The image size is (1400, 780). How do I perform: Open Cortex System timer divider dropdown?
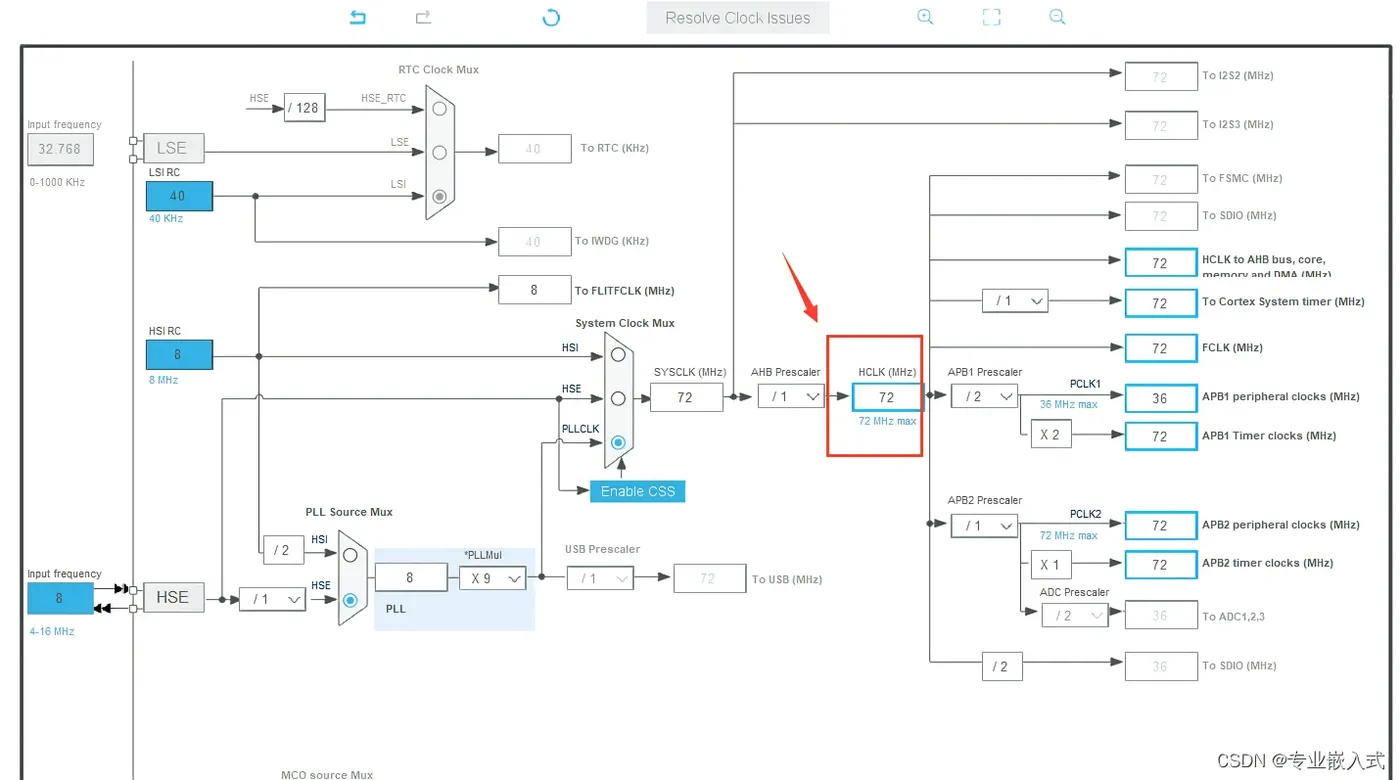coord(1015,301)
